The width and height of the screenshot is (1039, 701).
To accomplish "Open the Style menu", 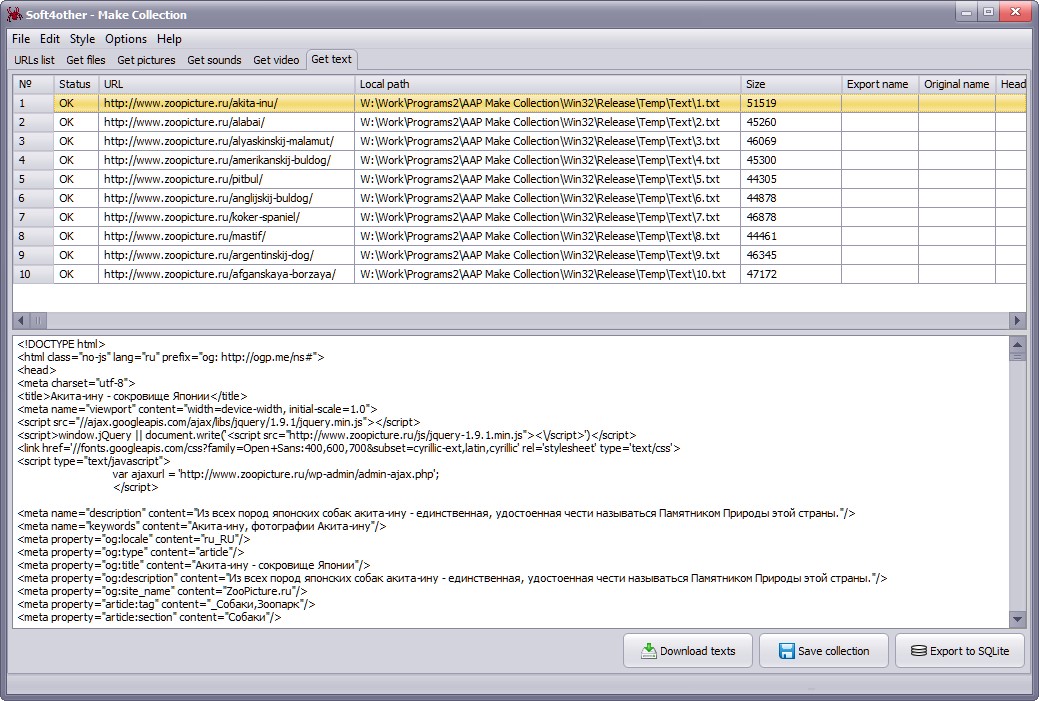I will pyautogui.click(x=82, y=39).
